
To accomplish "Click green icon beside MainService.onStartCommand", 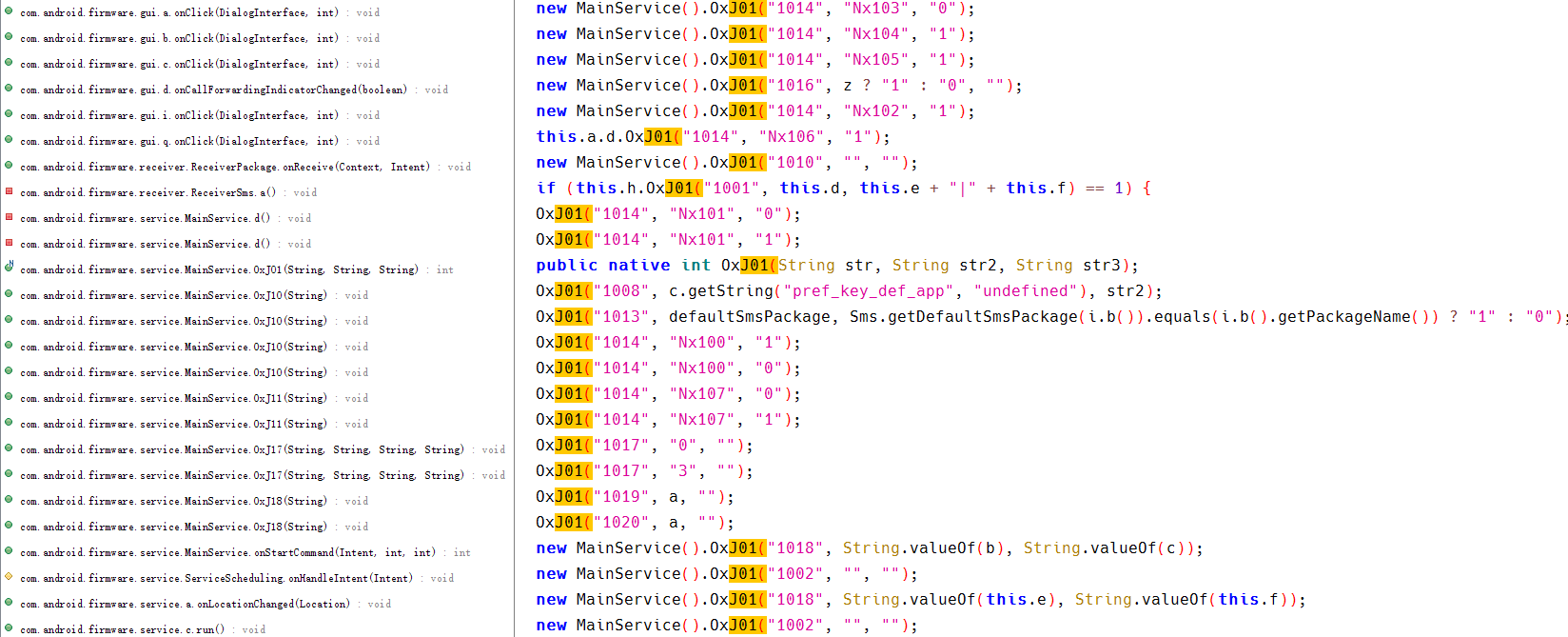I will [x=9, y=551].
